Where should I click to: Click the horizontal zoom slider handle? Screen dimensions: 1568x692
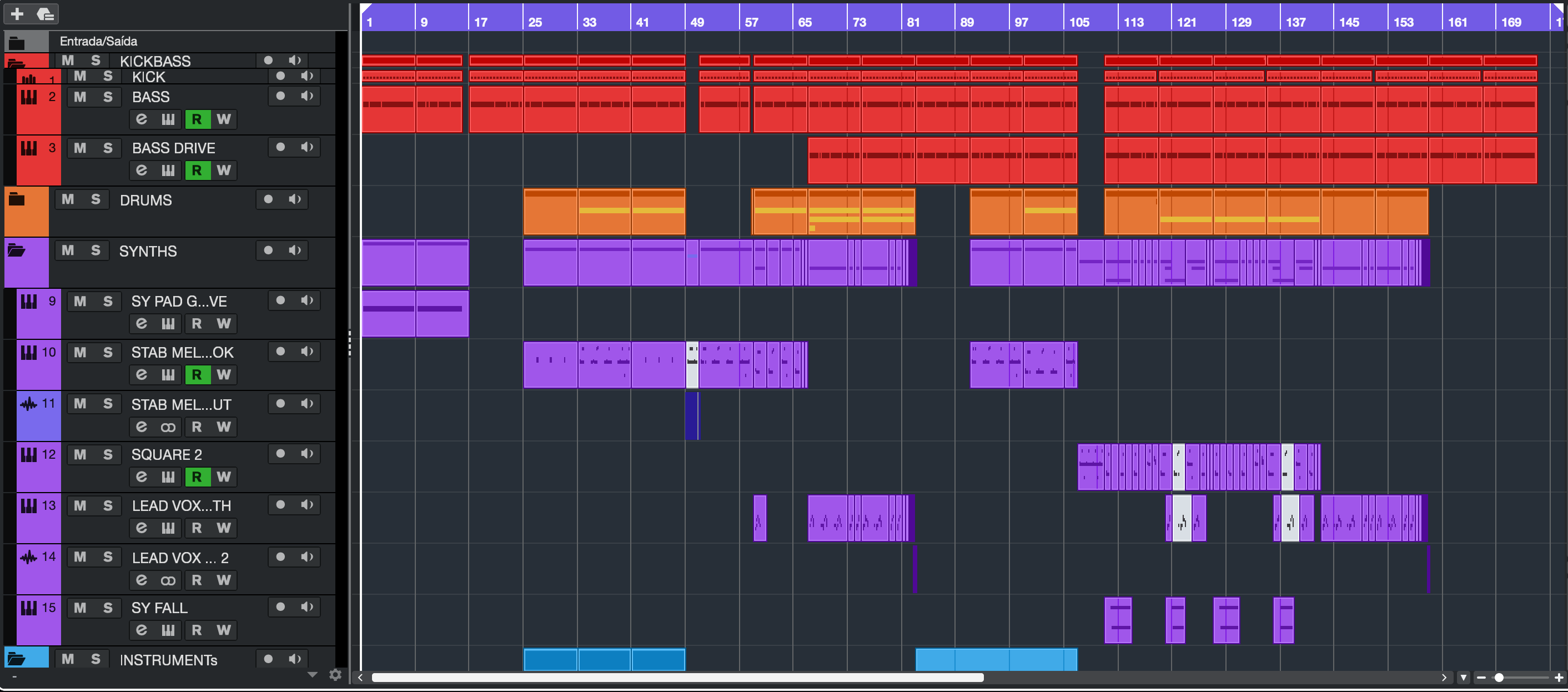click(x=1499, y=678)
